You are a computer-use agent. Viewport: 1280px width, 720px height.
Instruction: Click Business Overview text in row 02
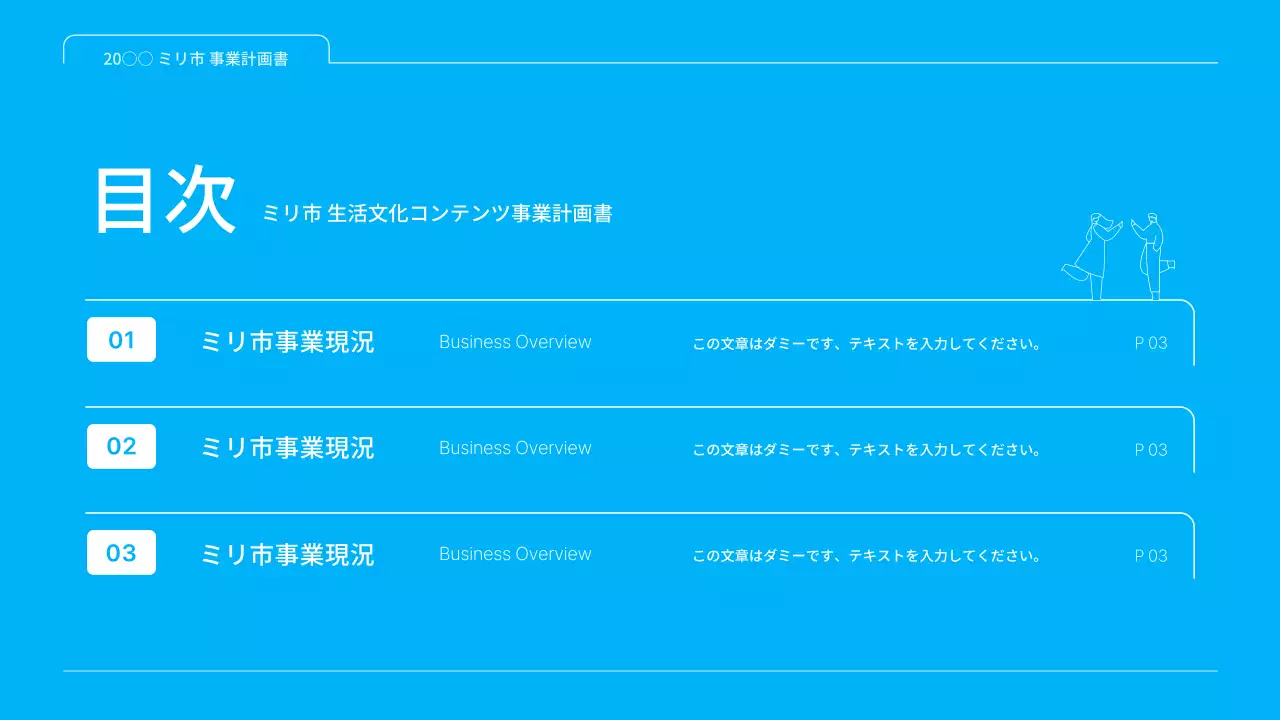pyautogui.click(x=515, y=448)
